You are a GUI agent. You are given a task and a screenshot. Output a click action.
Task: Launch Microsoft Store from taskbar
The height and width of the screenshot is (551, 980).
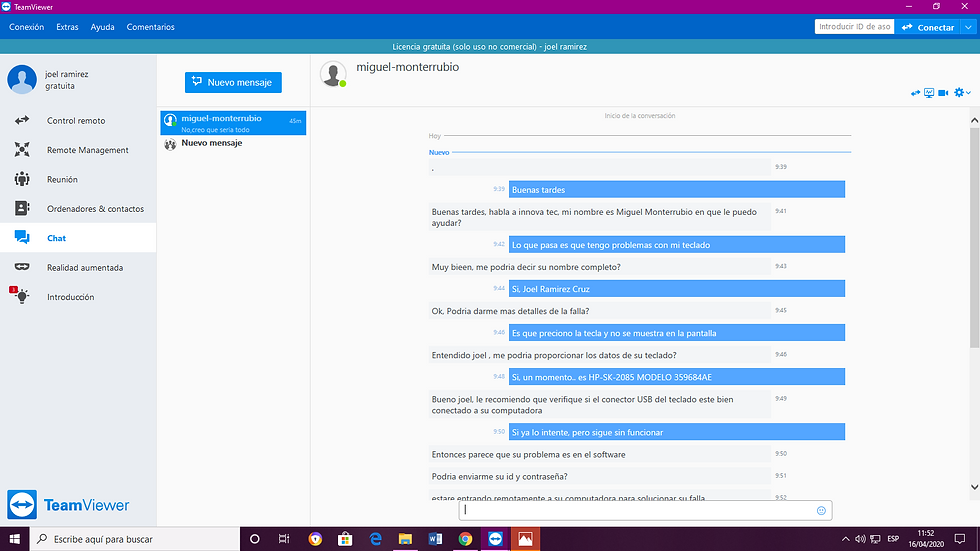pos(345,539)
